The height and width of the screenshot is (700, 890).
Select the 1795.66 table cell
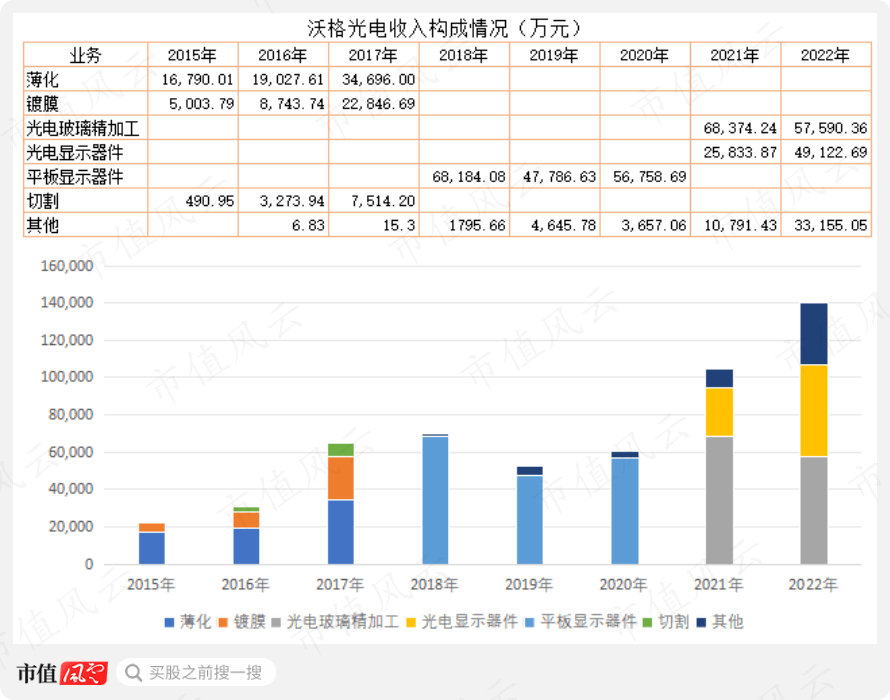click(464, 225)
